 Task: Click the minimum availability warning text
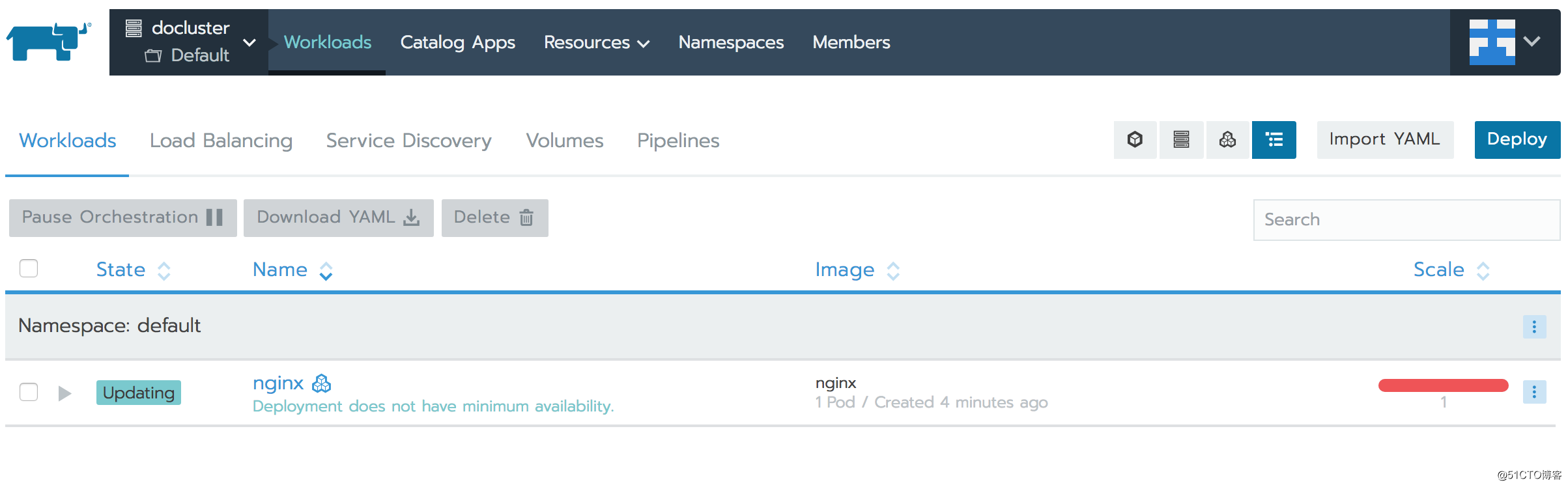click(433, 406)
